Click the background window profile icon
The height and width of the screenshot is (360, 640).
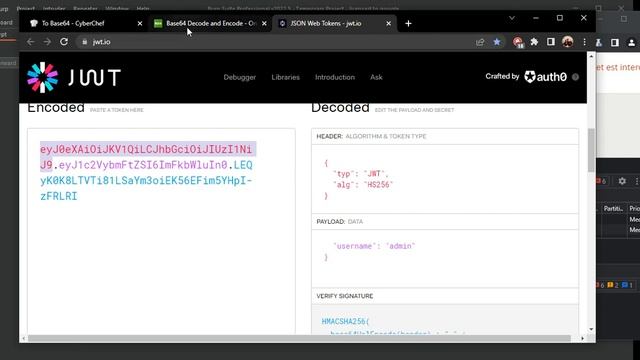[x=631, y=42]
